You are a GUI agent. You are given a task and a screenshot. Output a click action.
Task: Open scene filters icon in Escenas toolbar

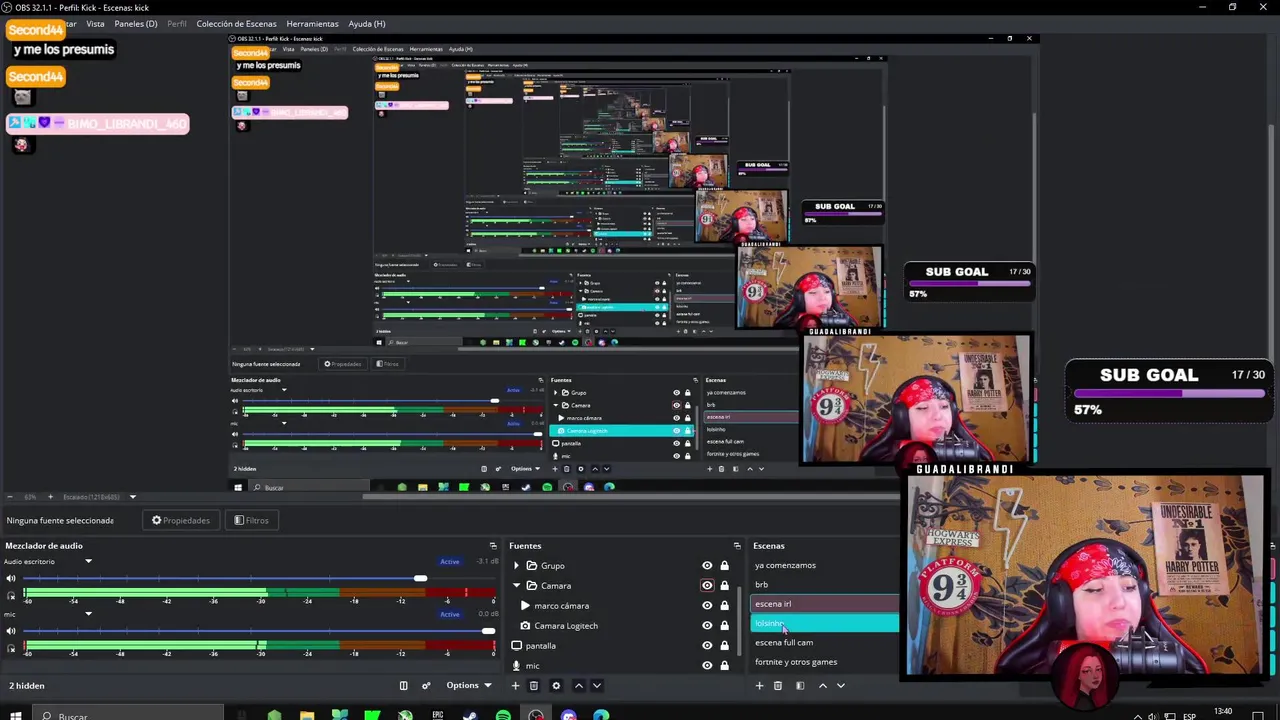click(x=800, y=686)
